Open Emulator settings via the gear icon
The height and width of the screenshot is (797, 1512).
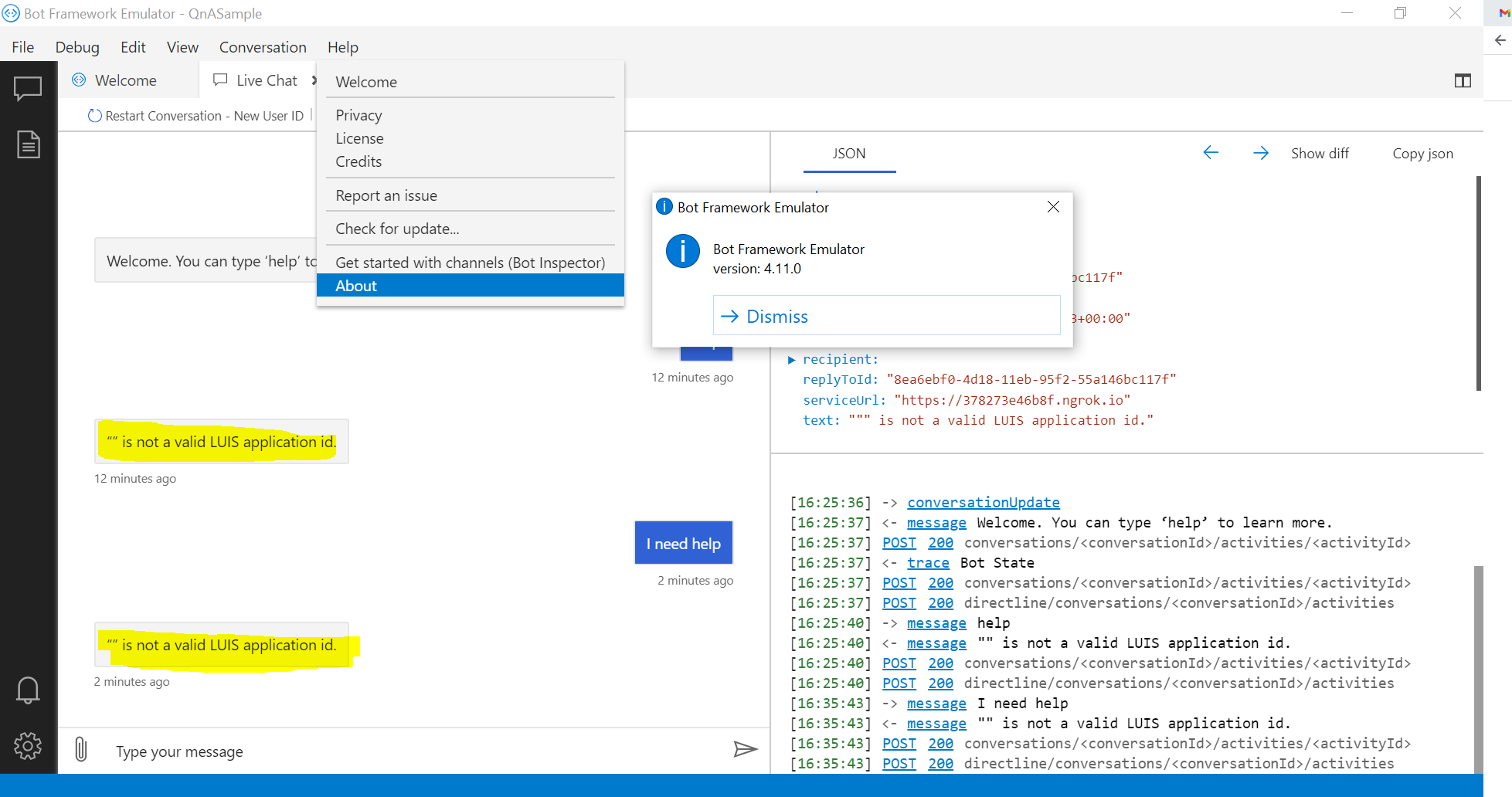click(28, 746)
